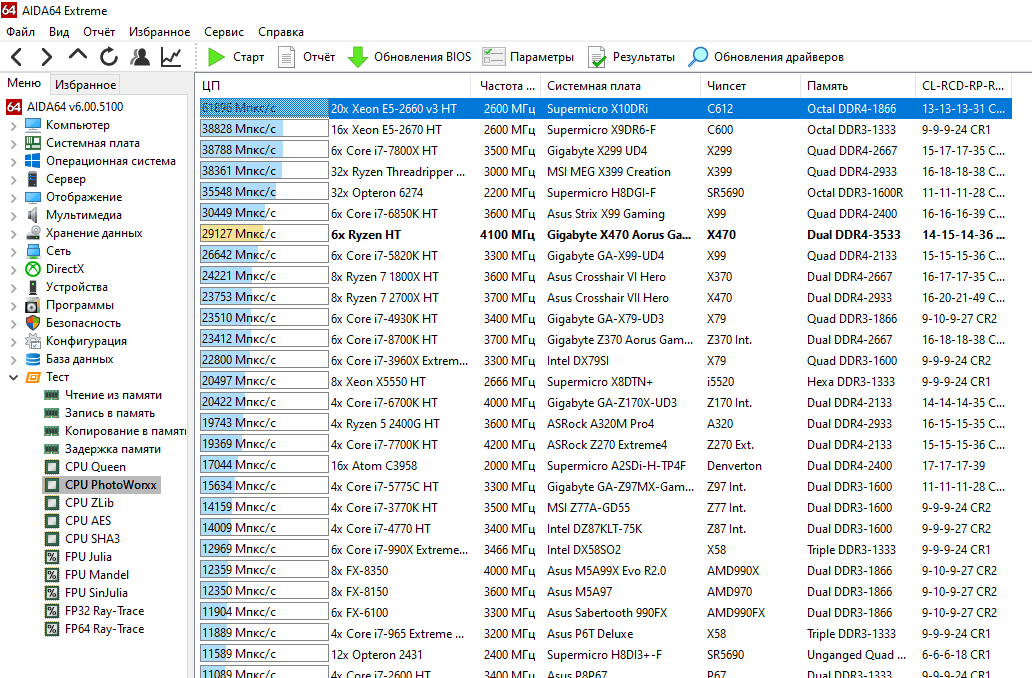
Task: Click the Компьютер monitor icon
Action: (x=33, y=125)
